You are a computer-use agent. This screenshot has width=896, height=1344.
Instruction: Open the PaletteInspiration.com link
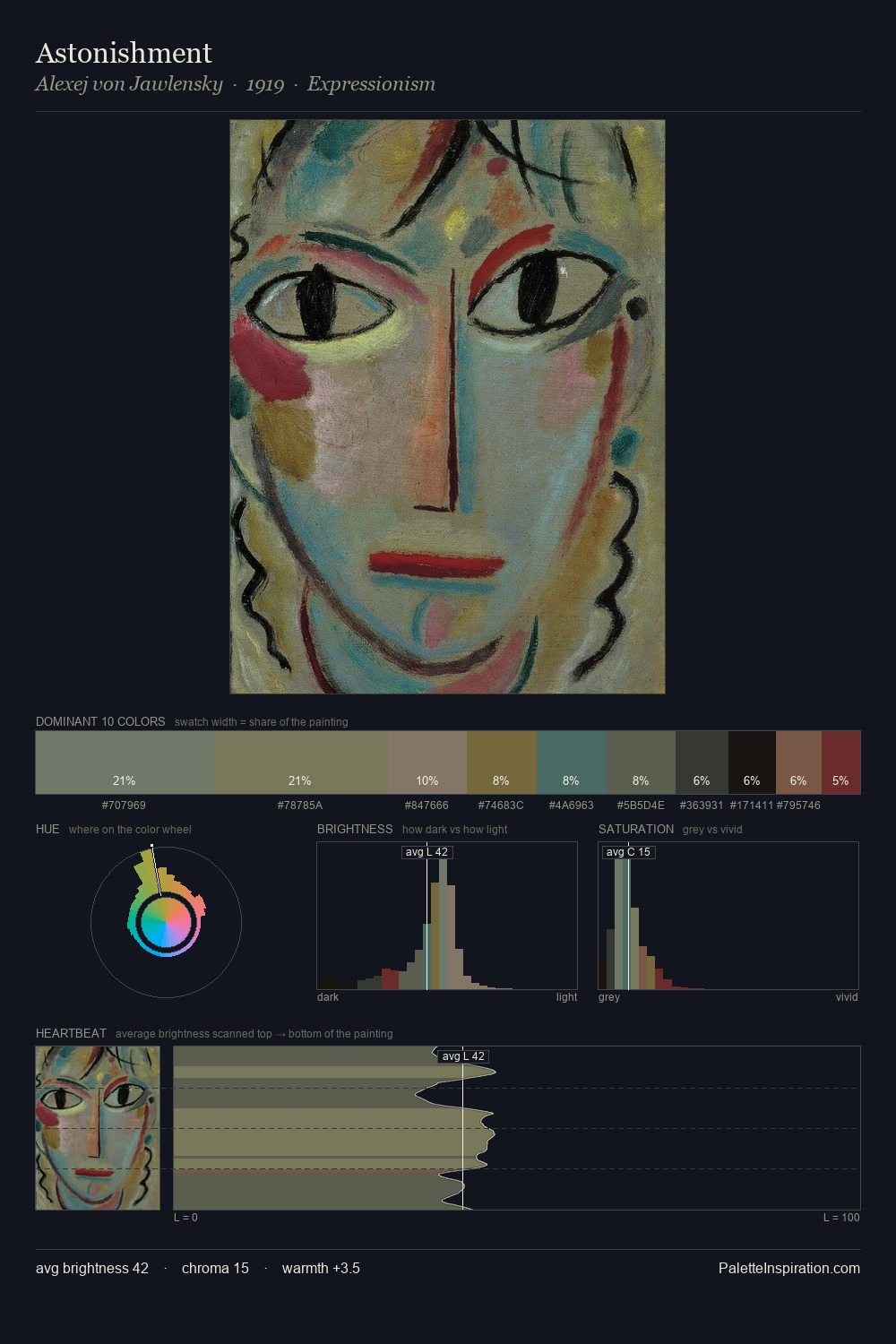pos(789,1268)
